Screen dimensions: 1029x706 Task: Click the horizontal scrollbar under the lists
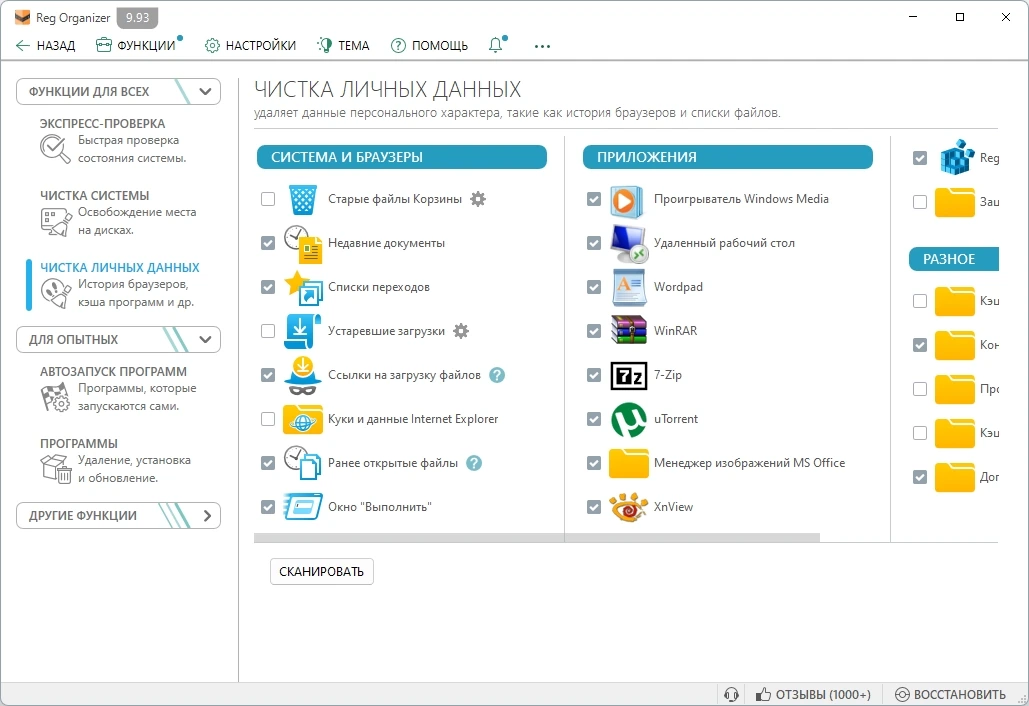537,537
